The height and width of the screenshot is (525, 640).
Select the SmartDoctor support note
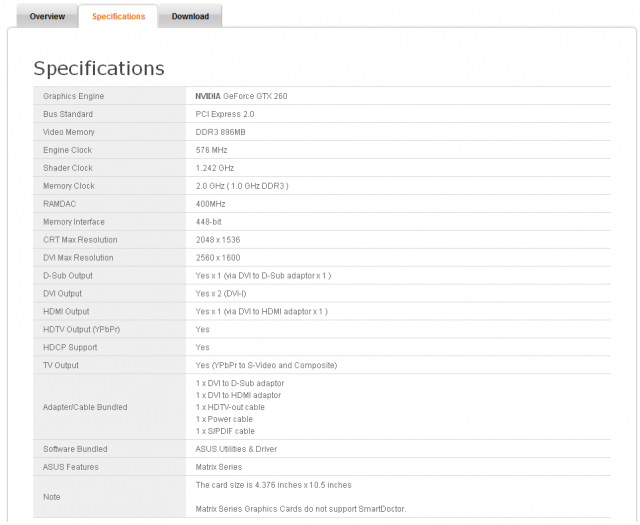click(301, 509)
